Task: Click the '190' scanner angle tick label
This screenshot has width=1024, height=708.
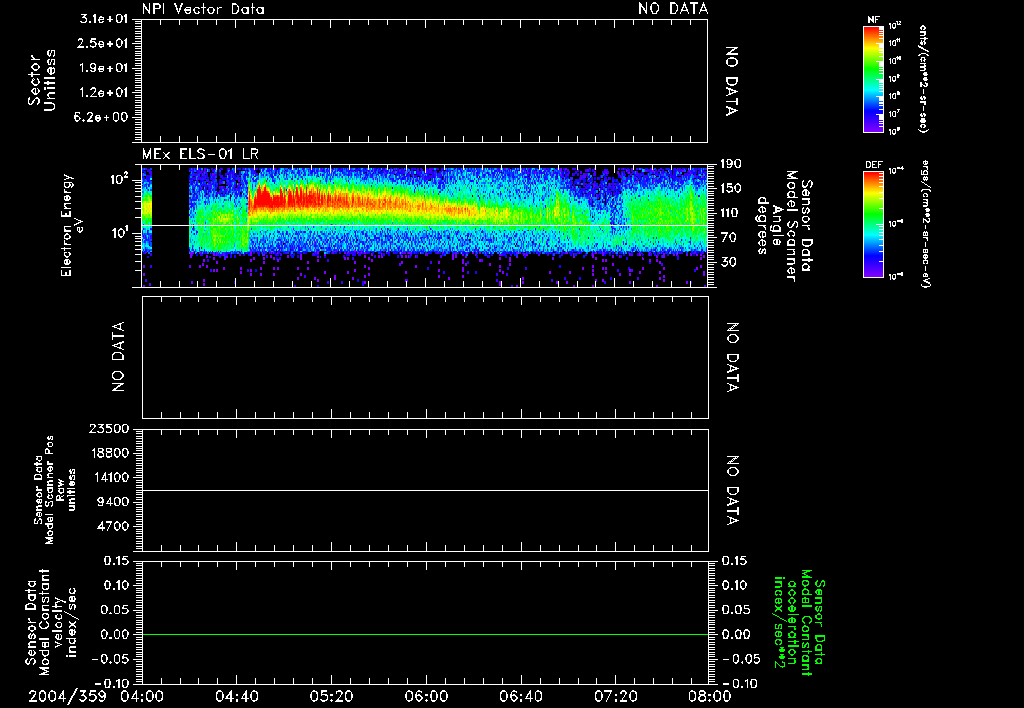Action: pyautogui.click(x=730, y=164)
